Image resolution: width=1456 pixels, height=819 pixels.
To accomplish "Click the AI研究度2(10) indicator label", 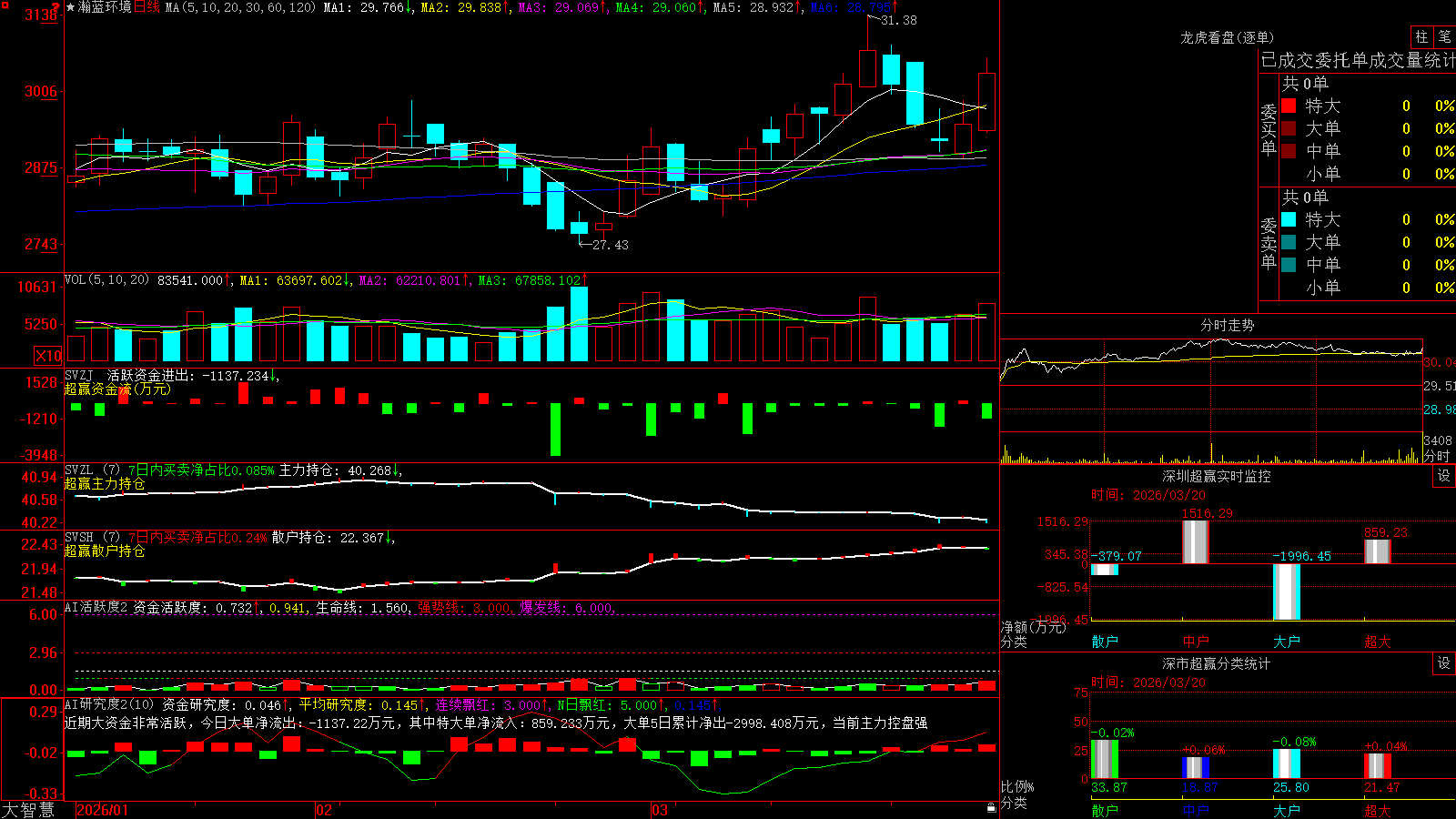I will 109,704.
